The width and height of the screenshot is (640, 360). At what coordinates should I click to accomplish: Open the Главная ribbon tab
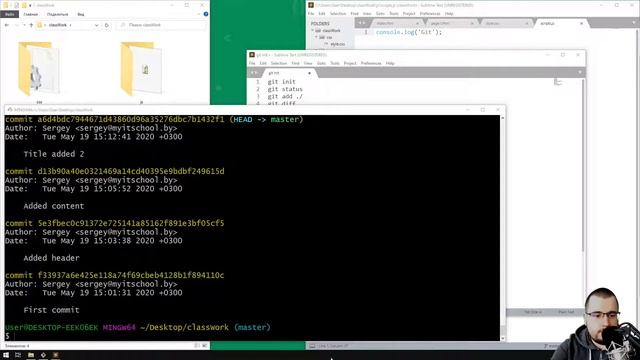[x=31, y=14]
